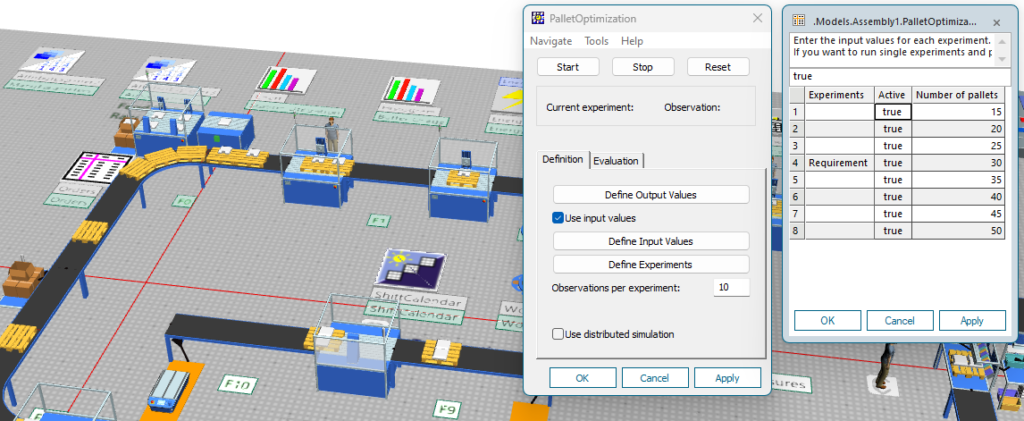Enable Use distributed simulation checkbox
This screenshot has width=1024, height=421.
[x=559, y=334]
